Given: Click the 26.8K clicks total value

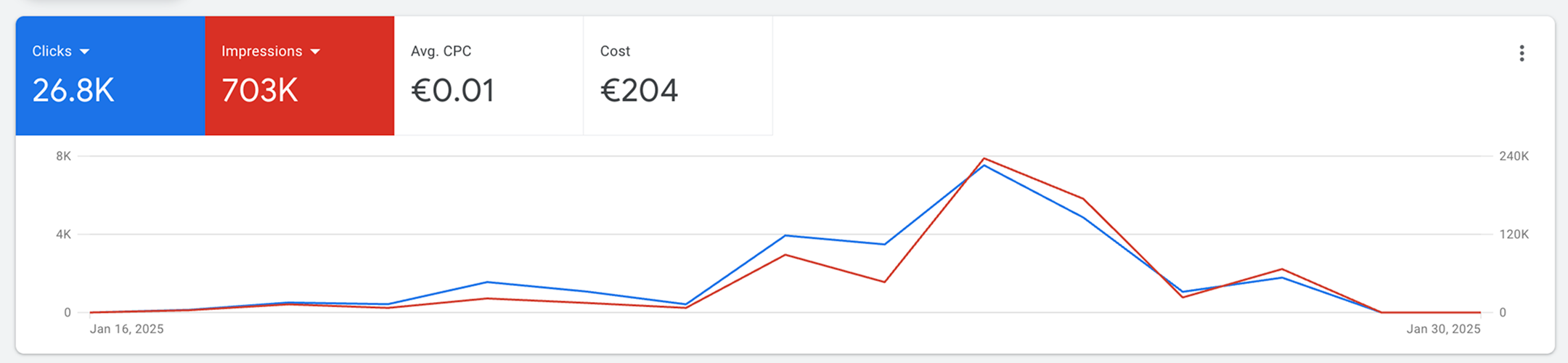Looking at the screenshot, I should 73,91.
